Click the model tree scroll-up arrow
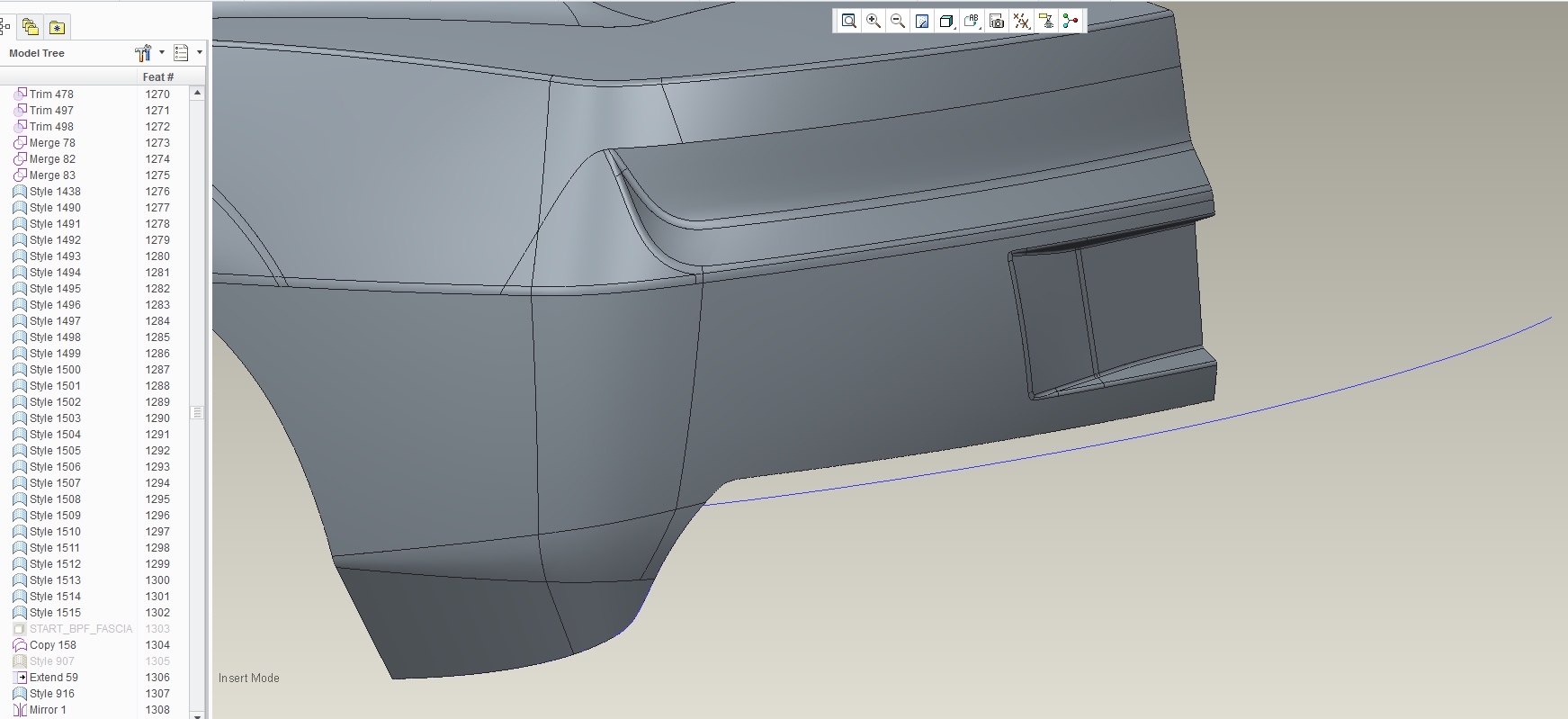 pos(197,93)
